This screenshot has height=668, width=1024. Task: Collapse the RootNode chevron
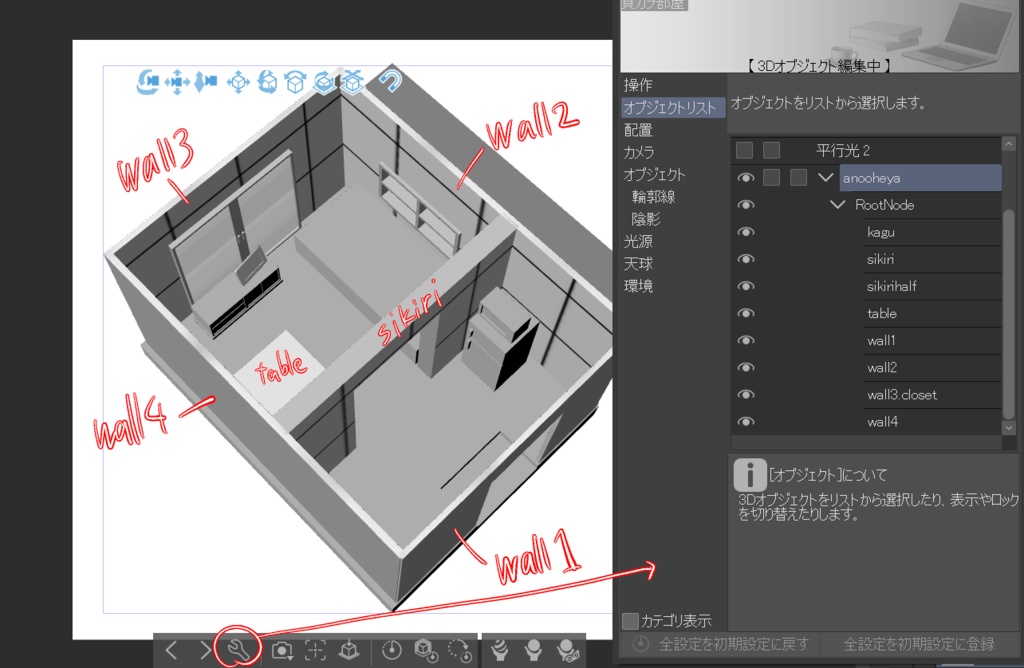837,205
